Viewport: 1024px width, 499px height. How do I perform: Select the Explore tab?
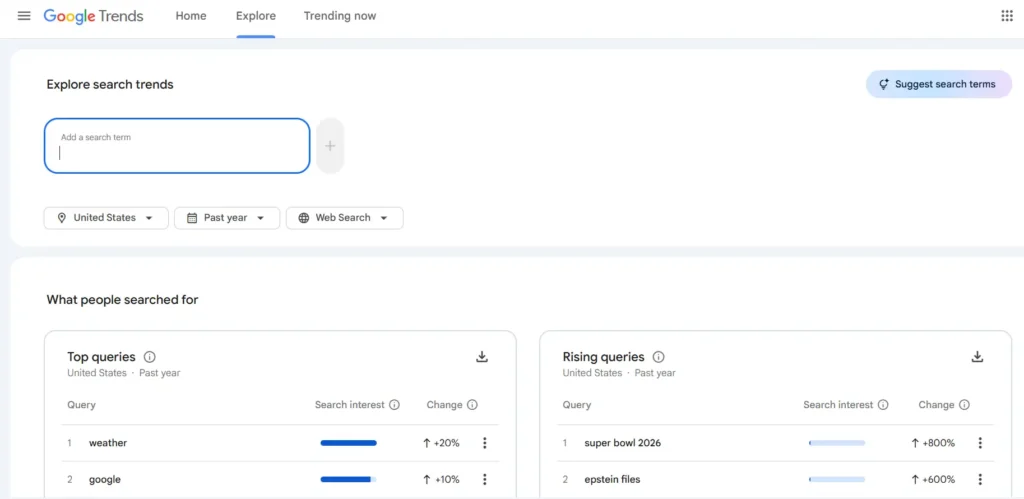pos(255,16)
